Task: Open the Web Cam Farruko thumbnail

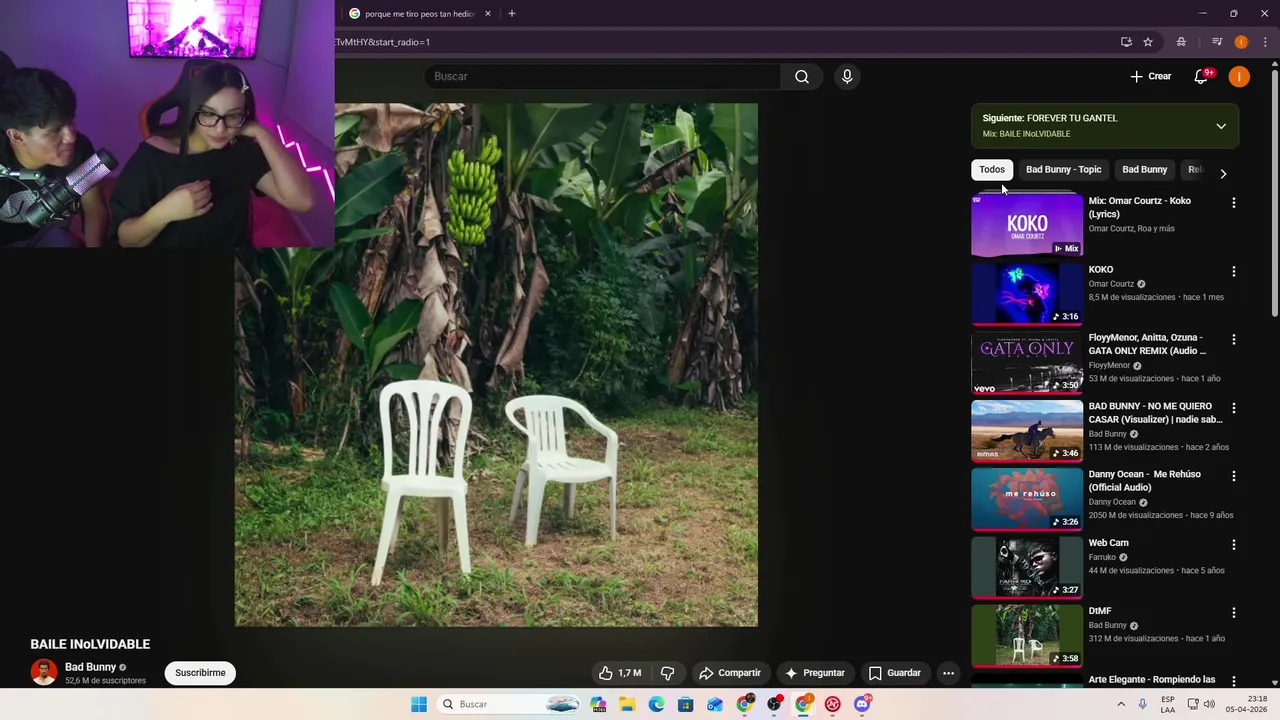Action: (x=1027, y=567)
